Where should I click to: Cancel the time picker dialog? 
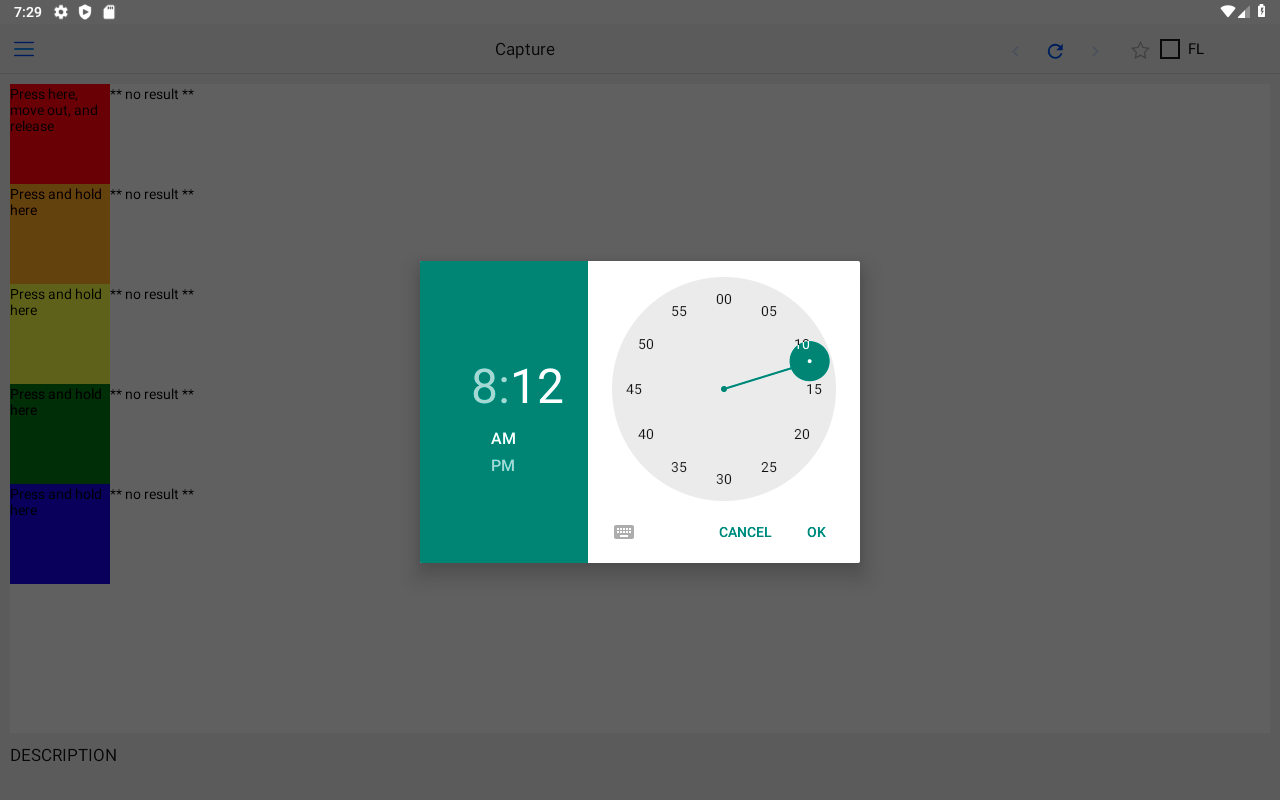[x=744, y=531]
